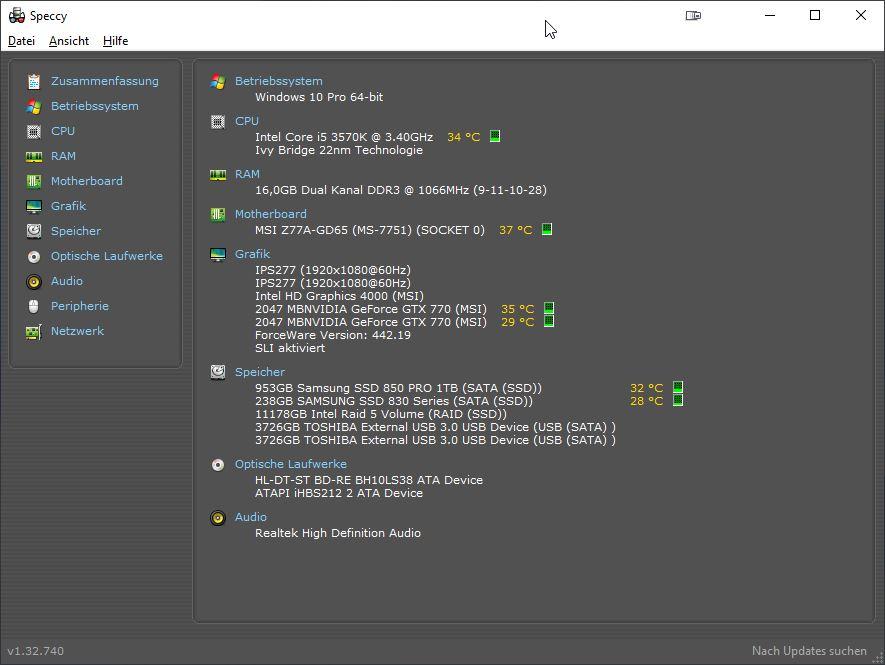
Task: Open the Datei menu
Action: pos(21,41)
